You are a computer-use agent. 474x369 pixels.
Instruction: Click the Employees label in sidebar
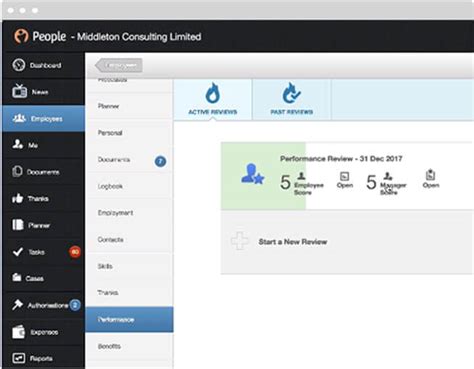tap(47, 119)
